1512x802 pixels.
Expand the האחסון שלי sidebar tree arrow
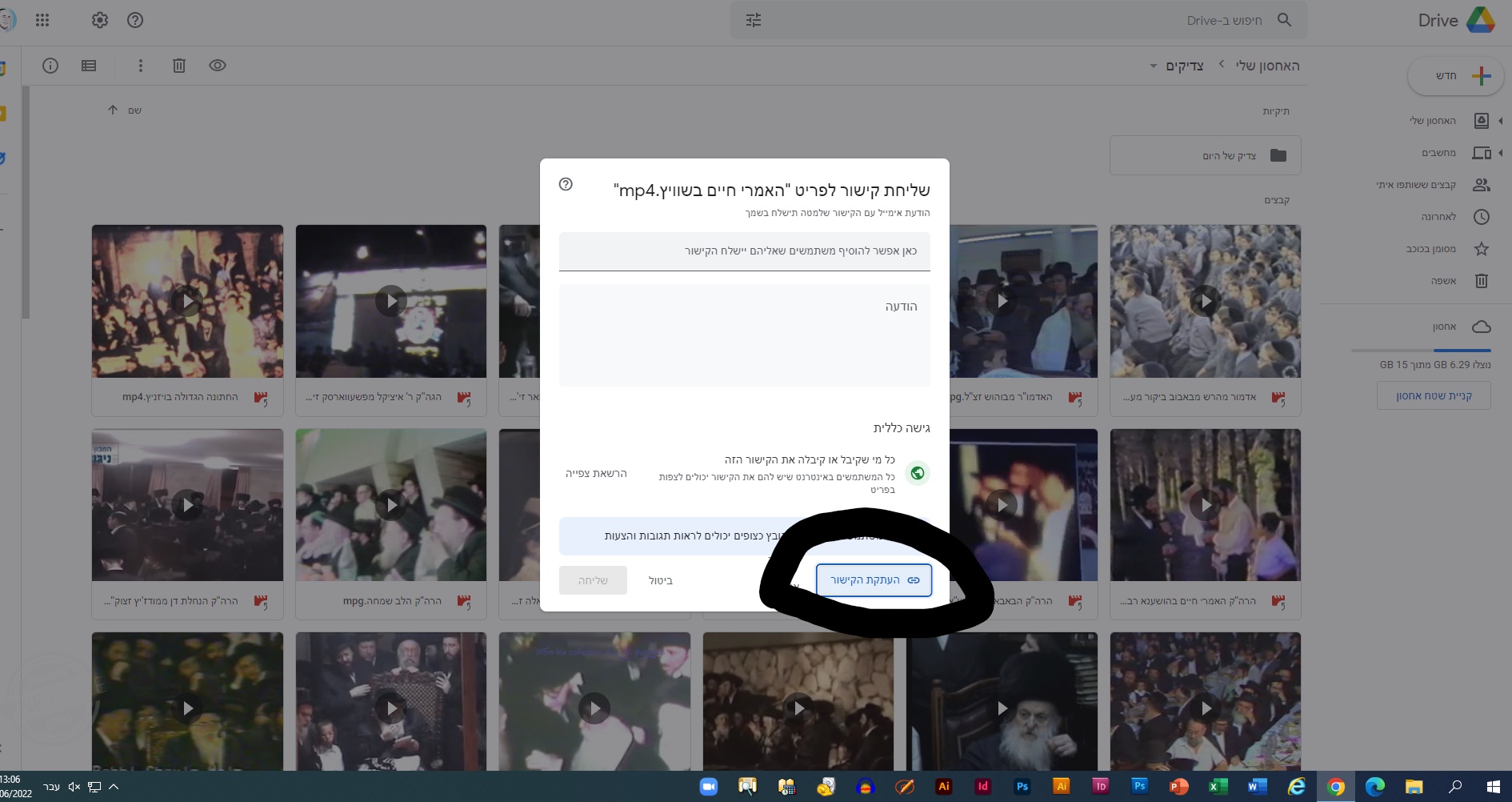1501,121
